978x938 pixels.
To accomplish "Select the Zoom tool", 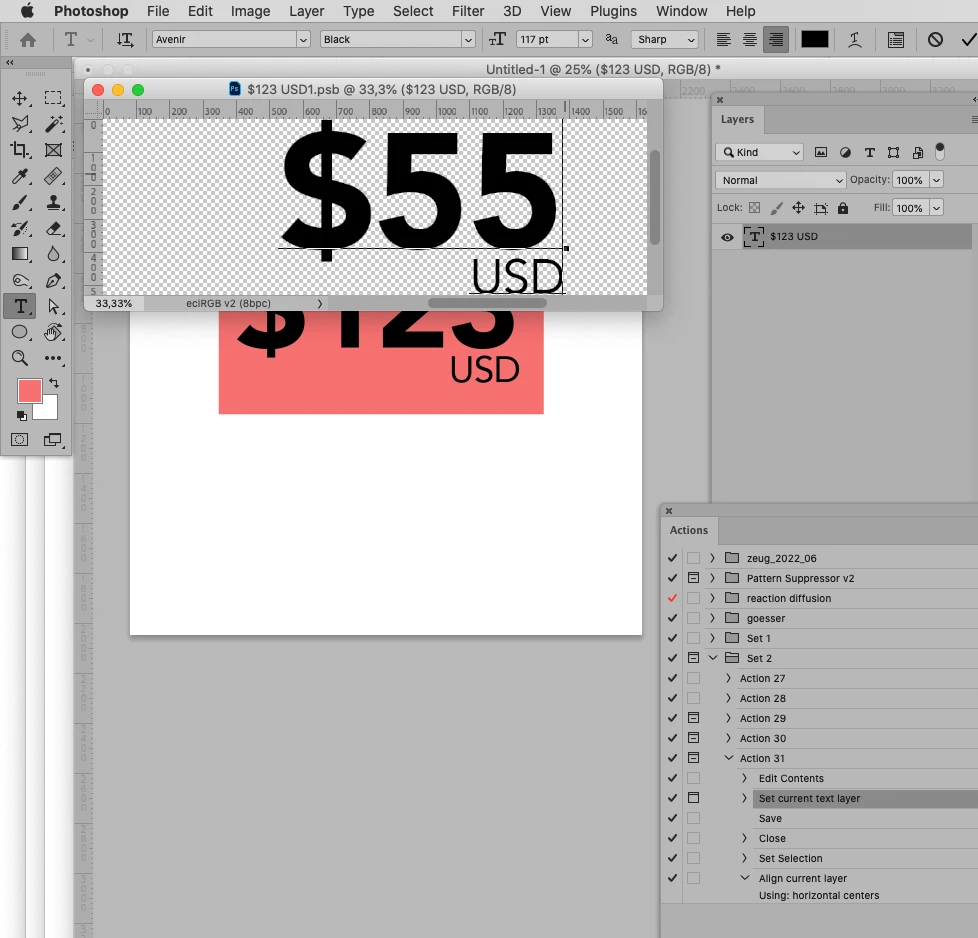I will (x=20, y=358).
